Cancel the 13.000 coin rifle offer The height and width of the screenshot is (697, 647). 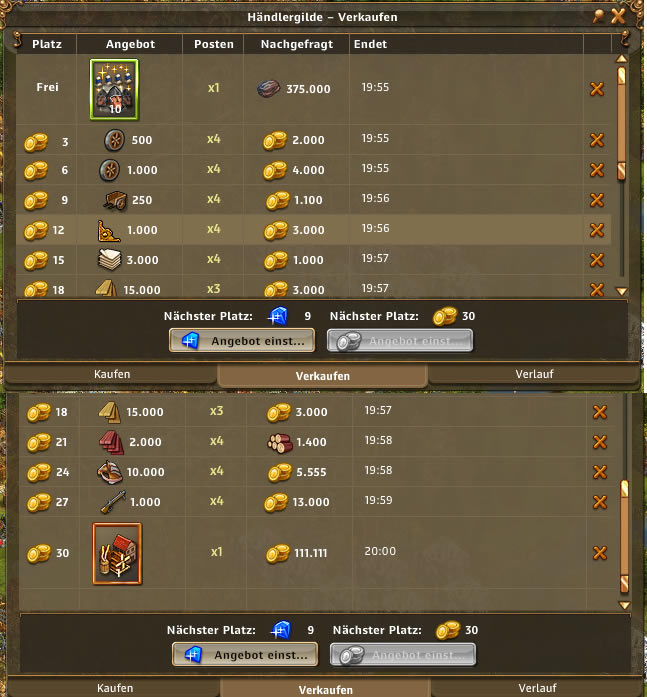click(600, 502)
